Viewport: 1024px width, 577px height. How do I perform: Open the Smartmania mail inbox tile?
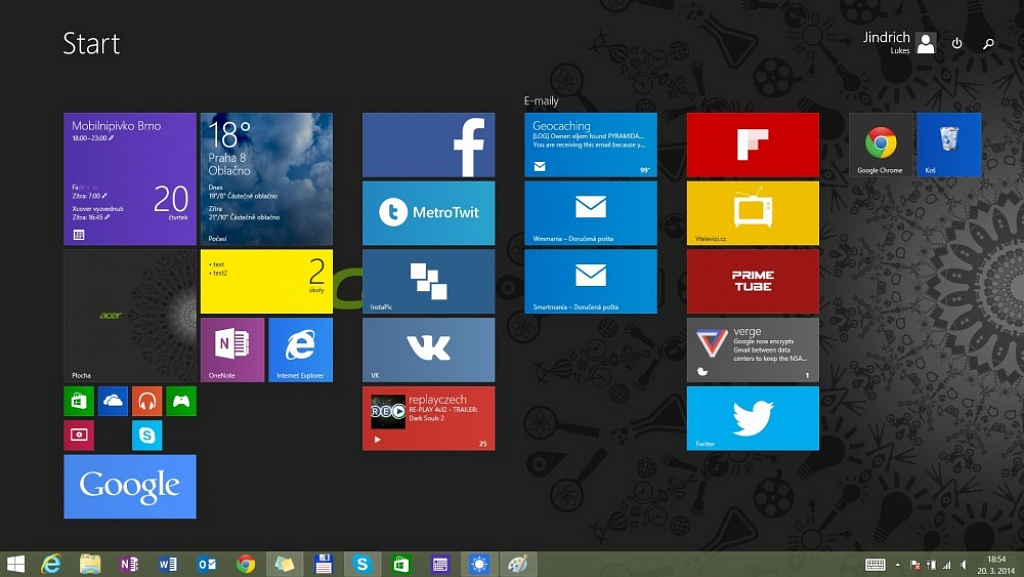590,281
